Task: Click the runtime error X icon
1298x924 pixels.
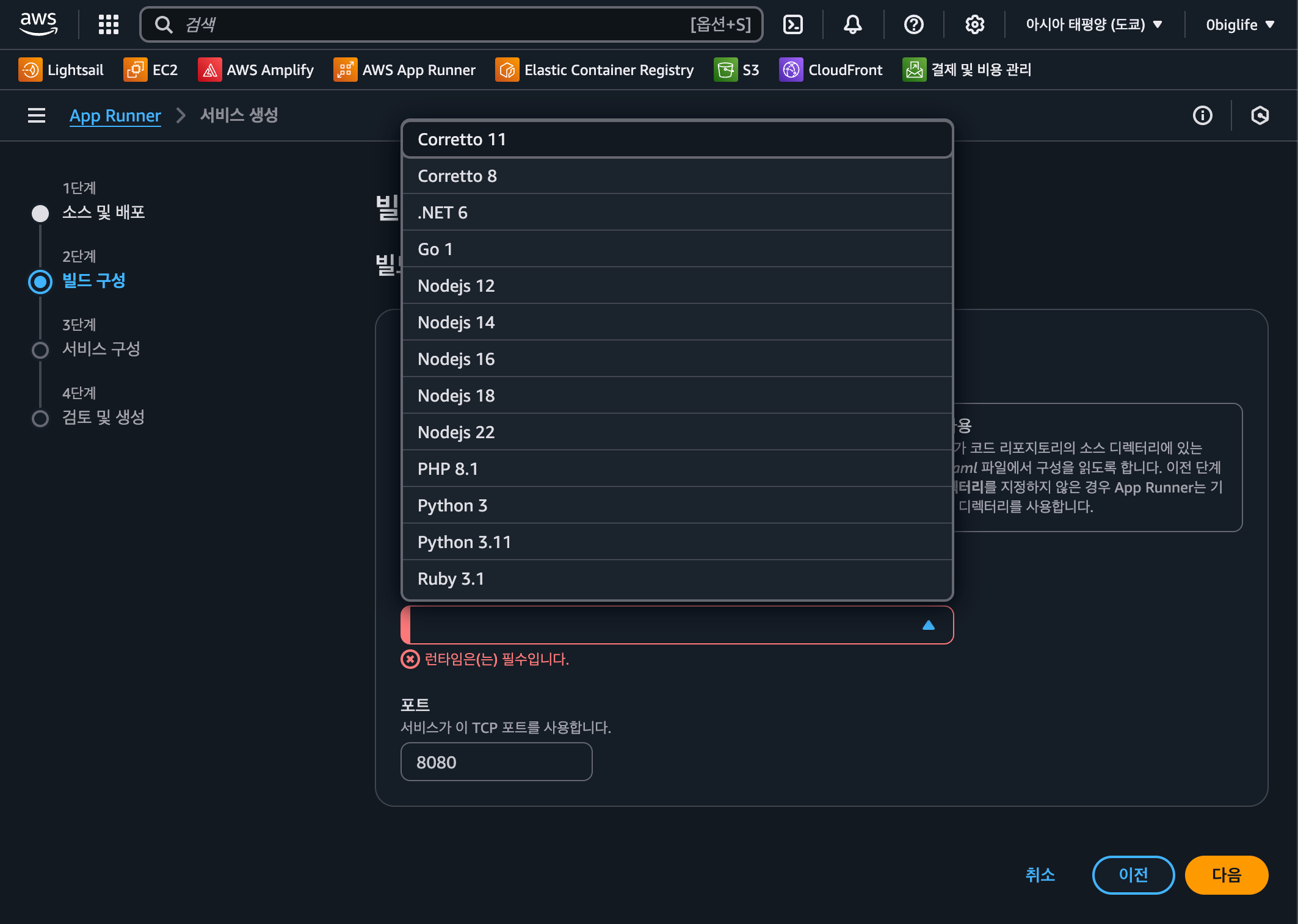Action: coord(410,659)
